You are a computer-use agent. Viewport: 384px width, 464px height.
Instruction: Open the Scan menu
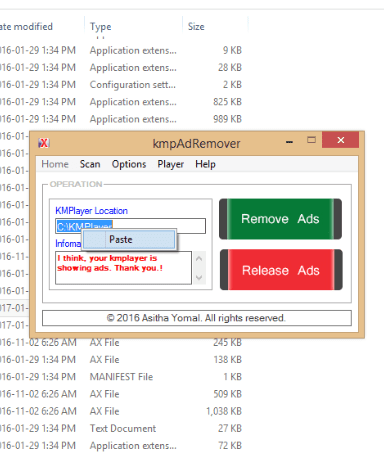(x=90, y=164)
